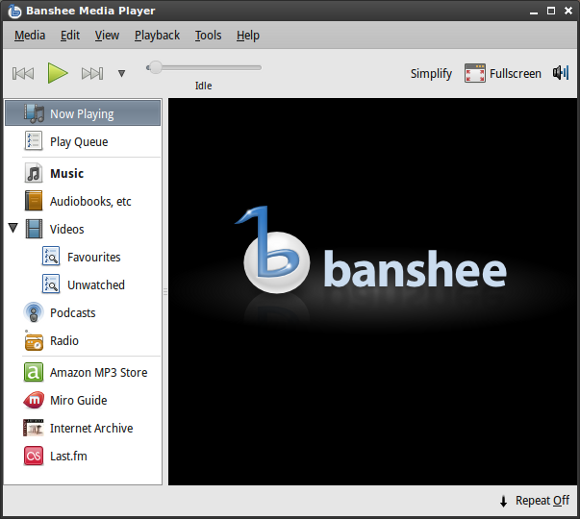This screenshot has width=580, height=519.
Task: Skip to the previous track
Action: tap(23, 73)
